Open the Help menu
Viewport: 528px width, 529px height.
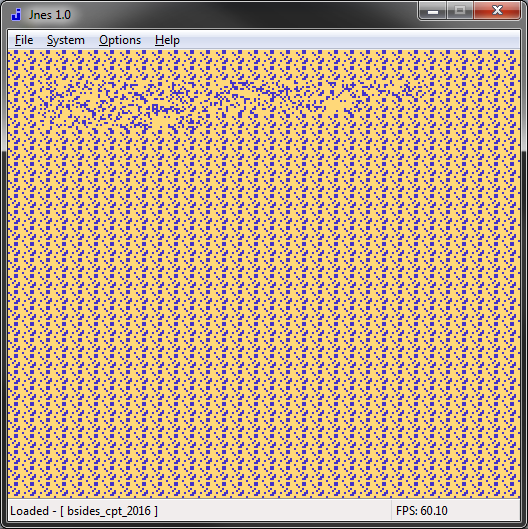point(167,40)
